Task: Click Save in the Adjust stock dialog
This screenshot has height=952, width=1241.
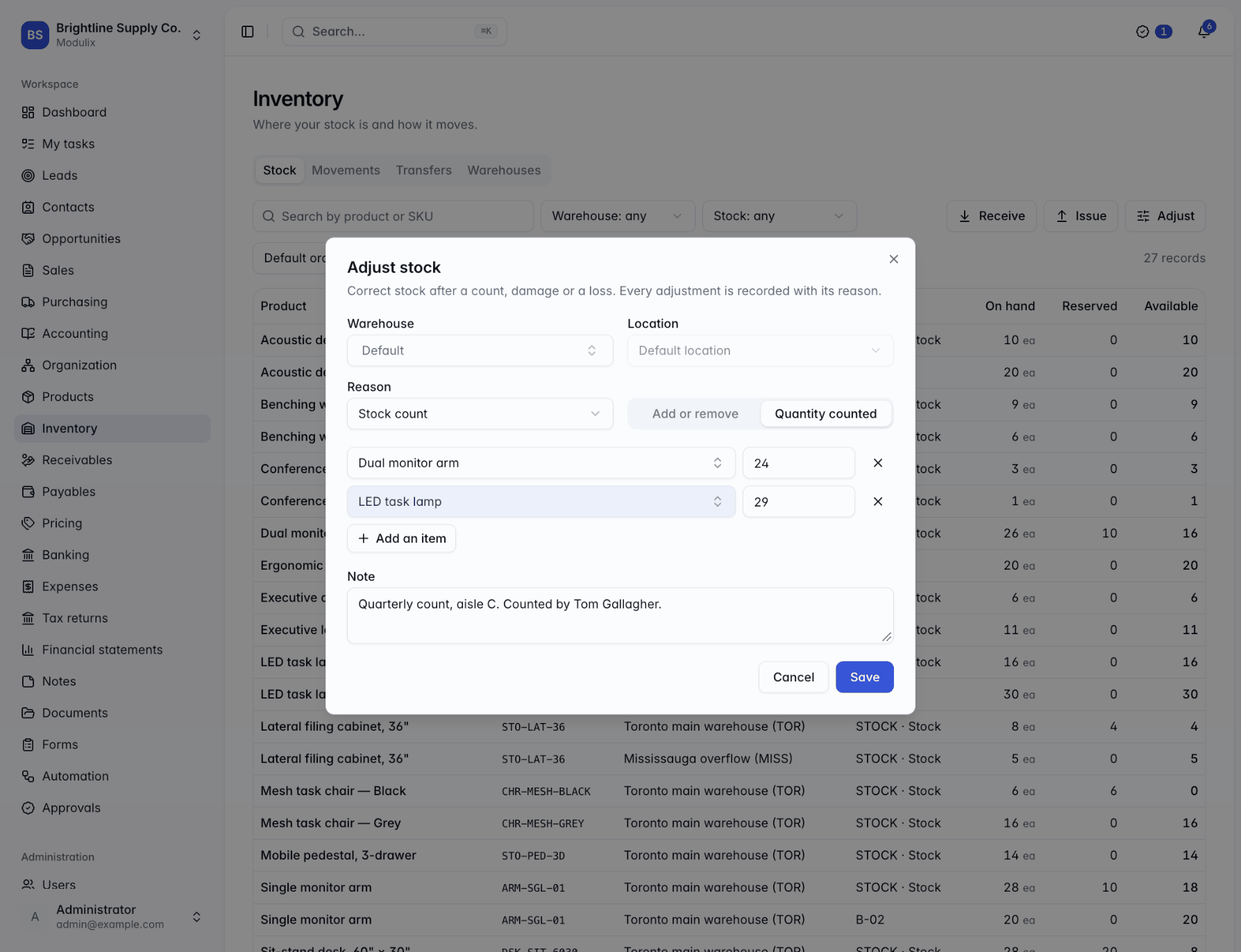Action: [x=864, y=677]
